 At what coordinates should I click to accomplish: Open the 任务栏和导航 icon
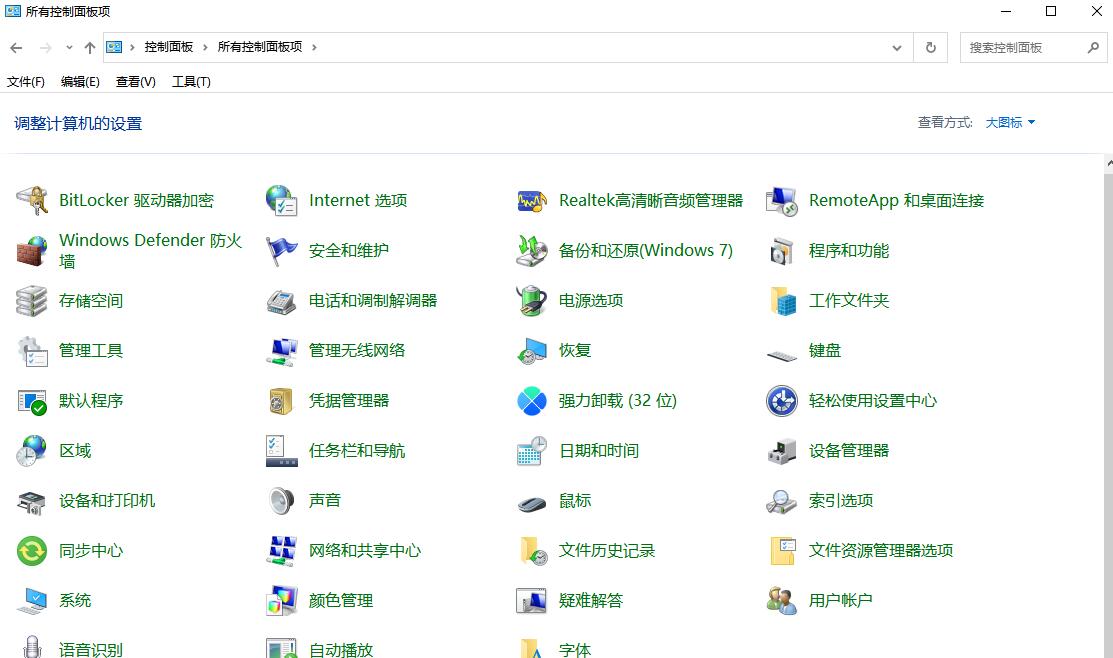tap(282, 451)
